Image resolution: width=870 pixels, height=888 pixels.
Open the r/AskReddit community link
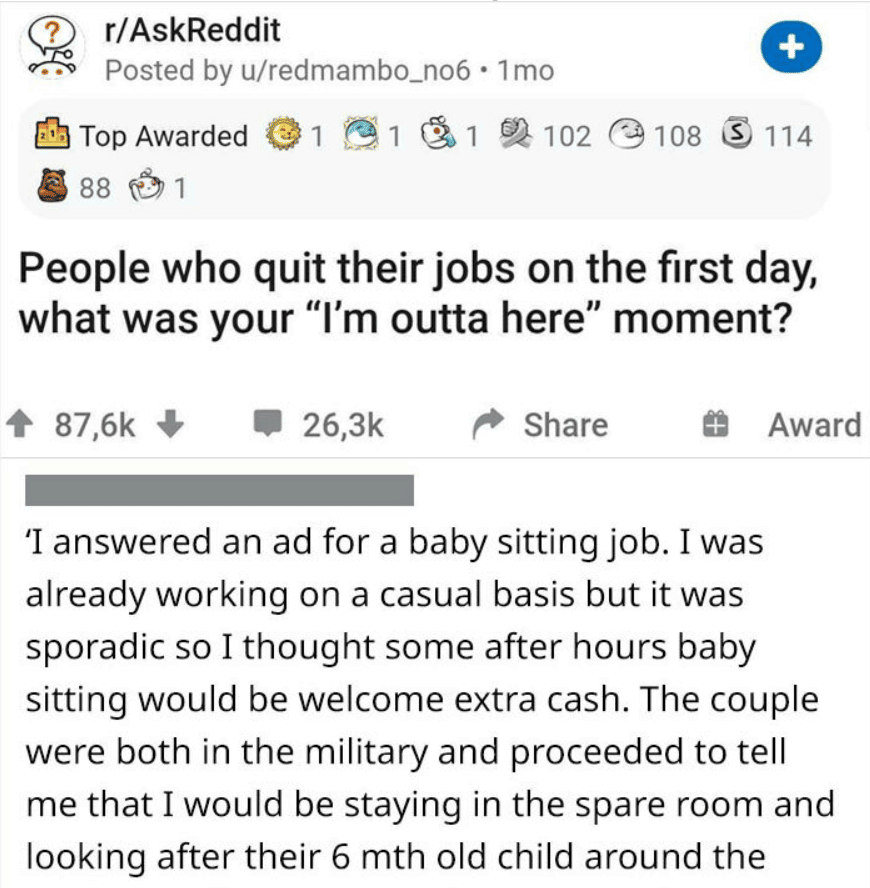[x=193, y=30]
